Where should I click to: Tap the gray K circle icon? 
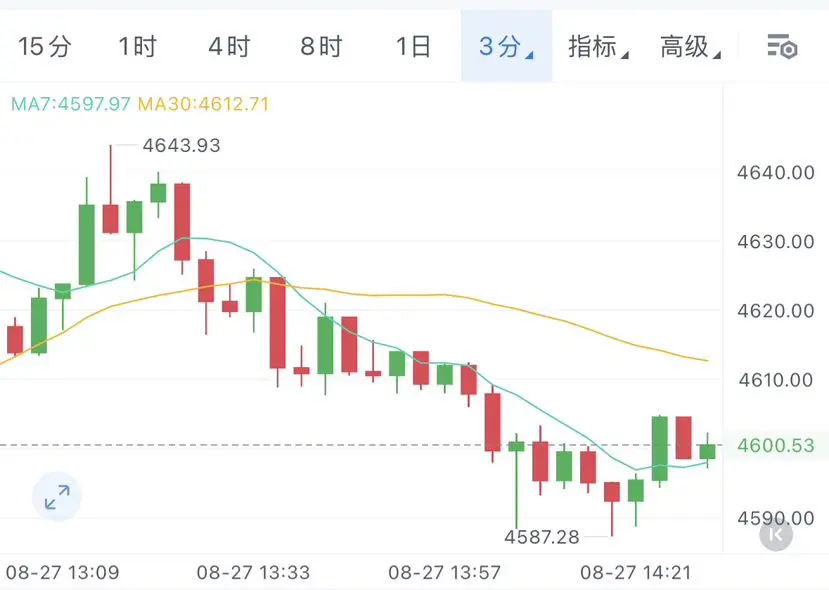776,534
